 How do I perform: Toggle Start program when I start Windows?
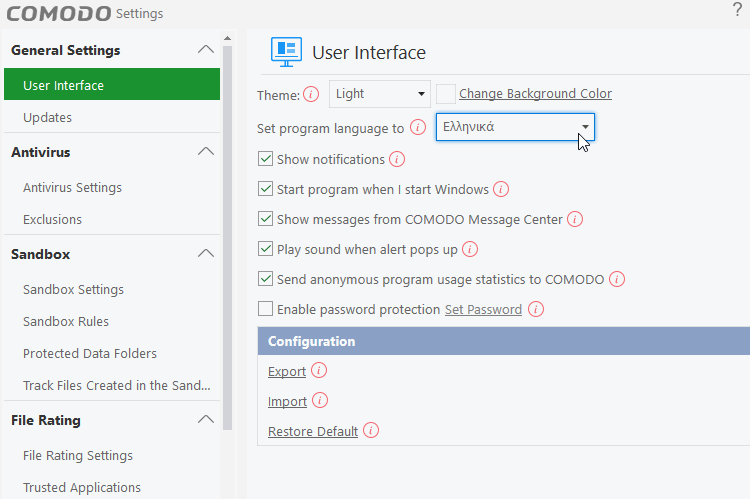(265, 189)
